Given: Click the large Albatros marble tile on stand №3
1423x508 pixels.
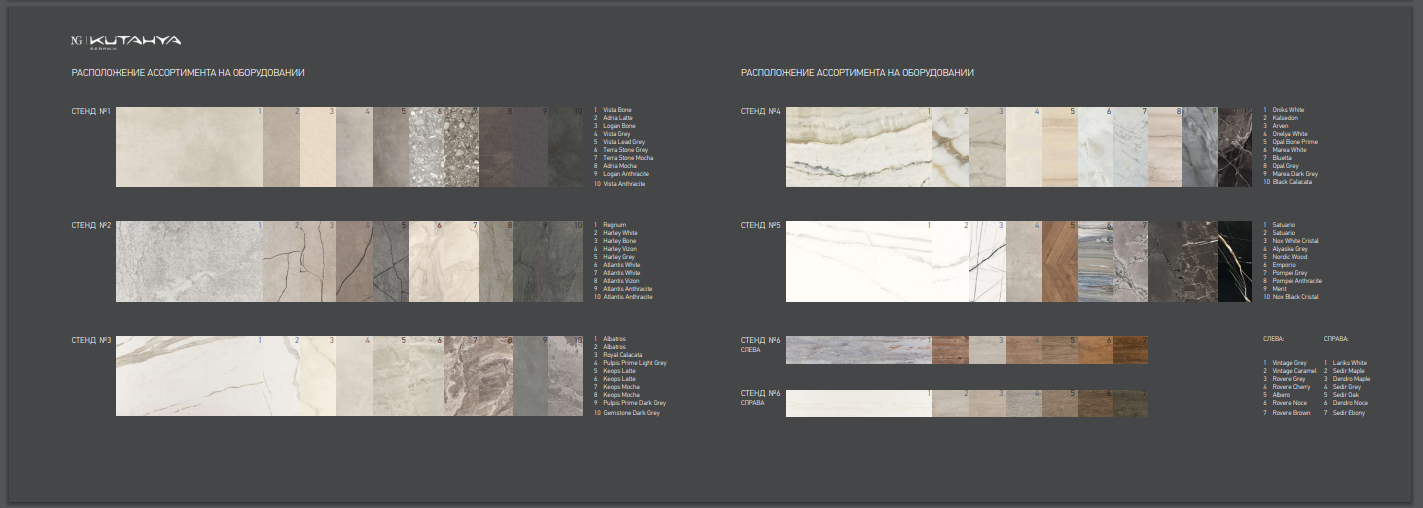Looking at the screenshot, I should tap(189, 375).
